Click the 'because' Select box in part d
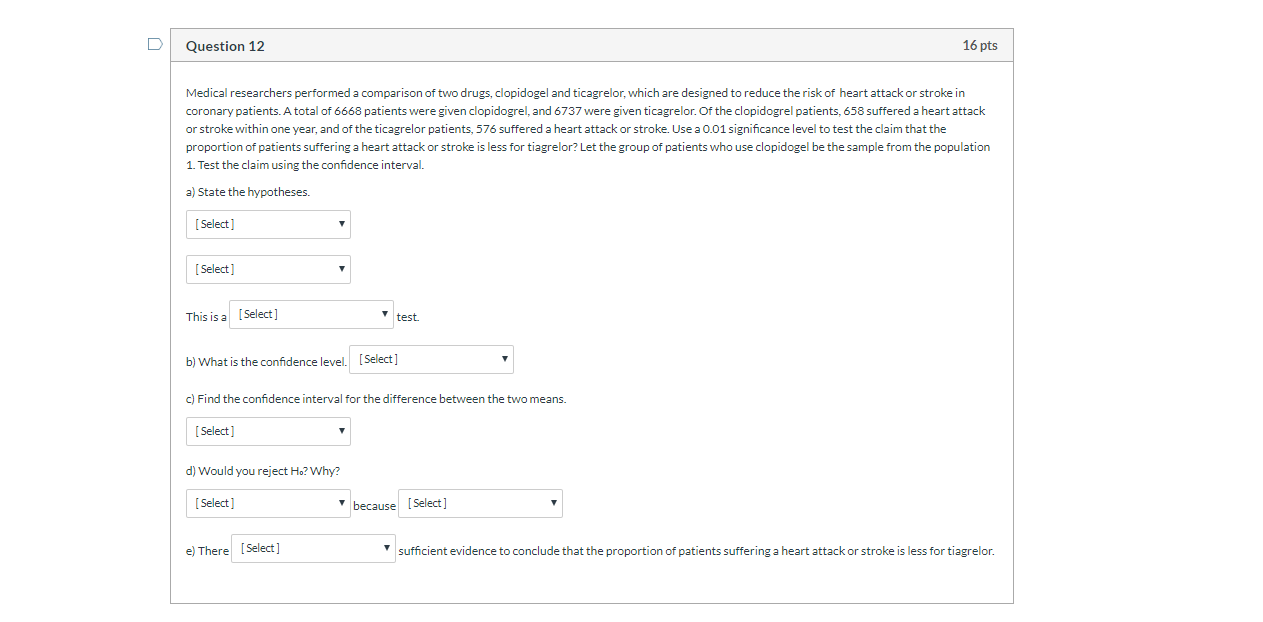Screen dimensions: 1263x622 pos(480,503)
